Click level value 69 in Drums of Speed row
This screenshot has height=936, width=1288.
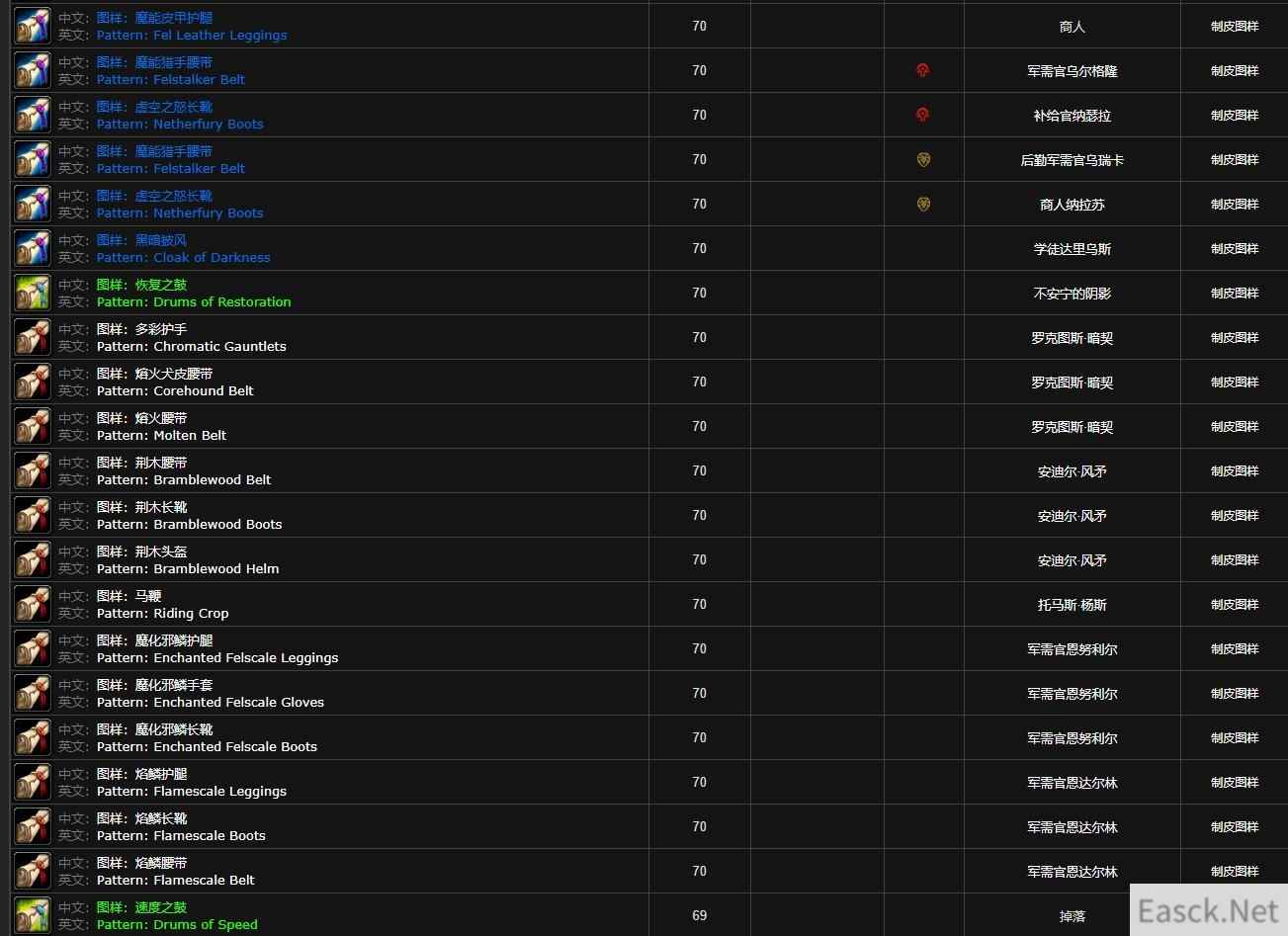700,915
